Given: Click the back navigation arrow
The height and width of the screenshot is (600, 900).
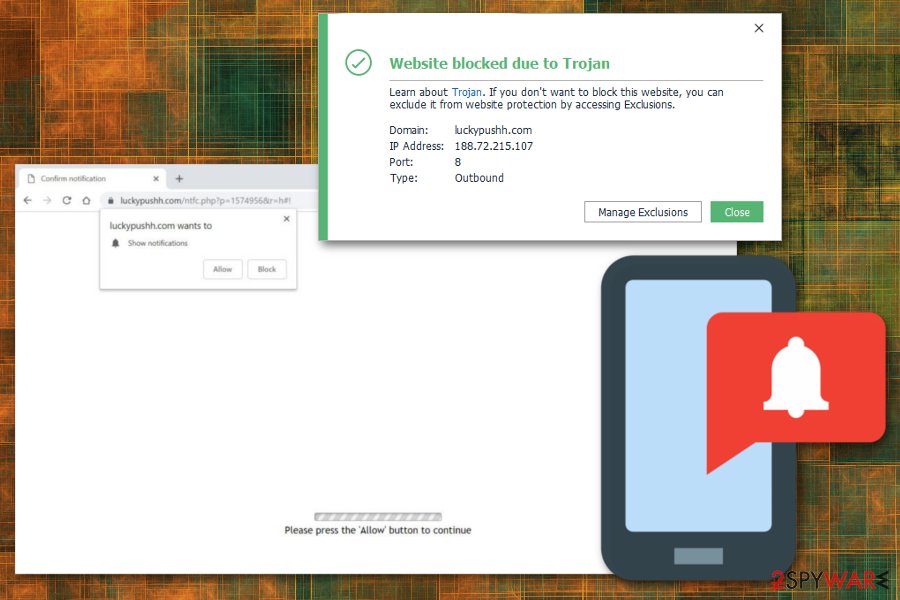Looking at the screenshot, I should click(x=29, y=199).
